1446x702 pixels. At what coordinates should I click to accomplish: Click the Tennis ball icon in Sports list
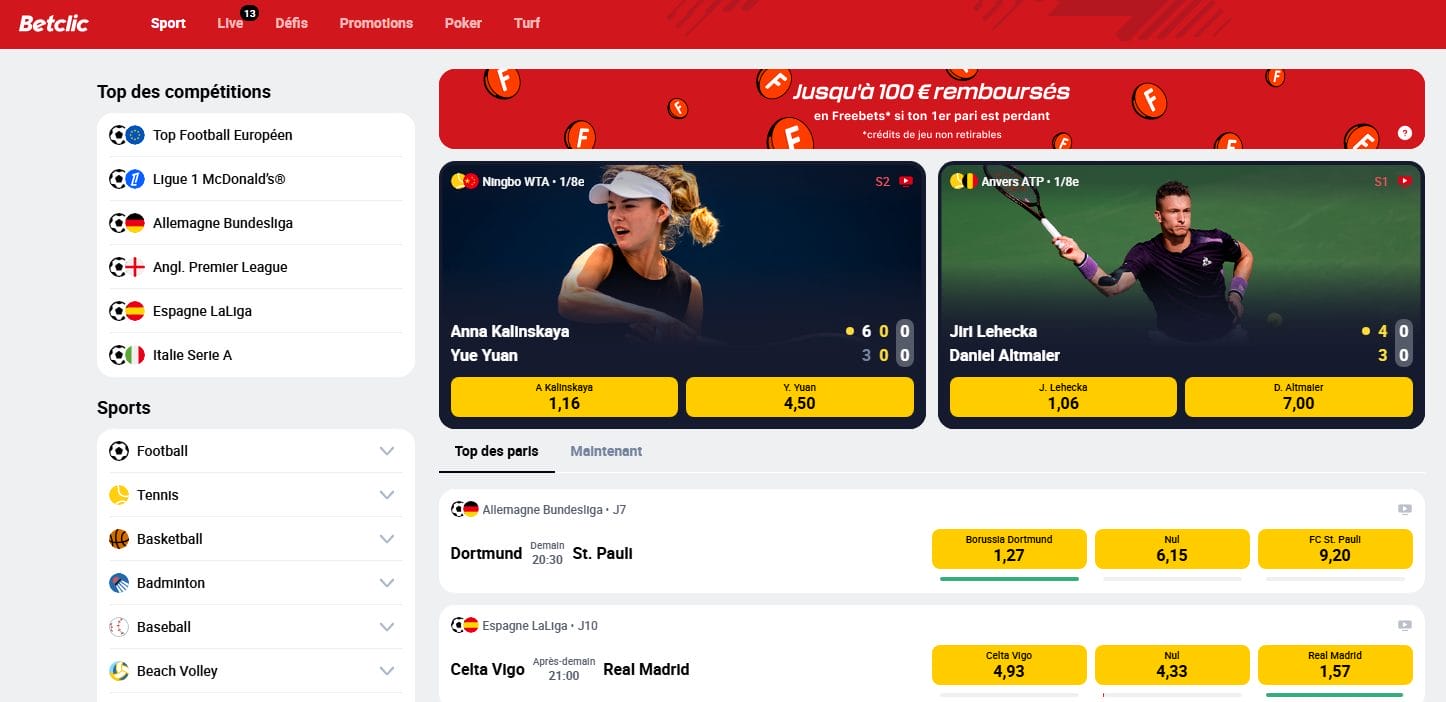119,495
